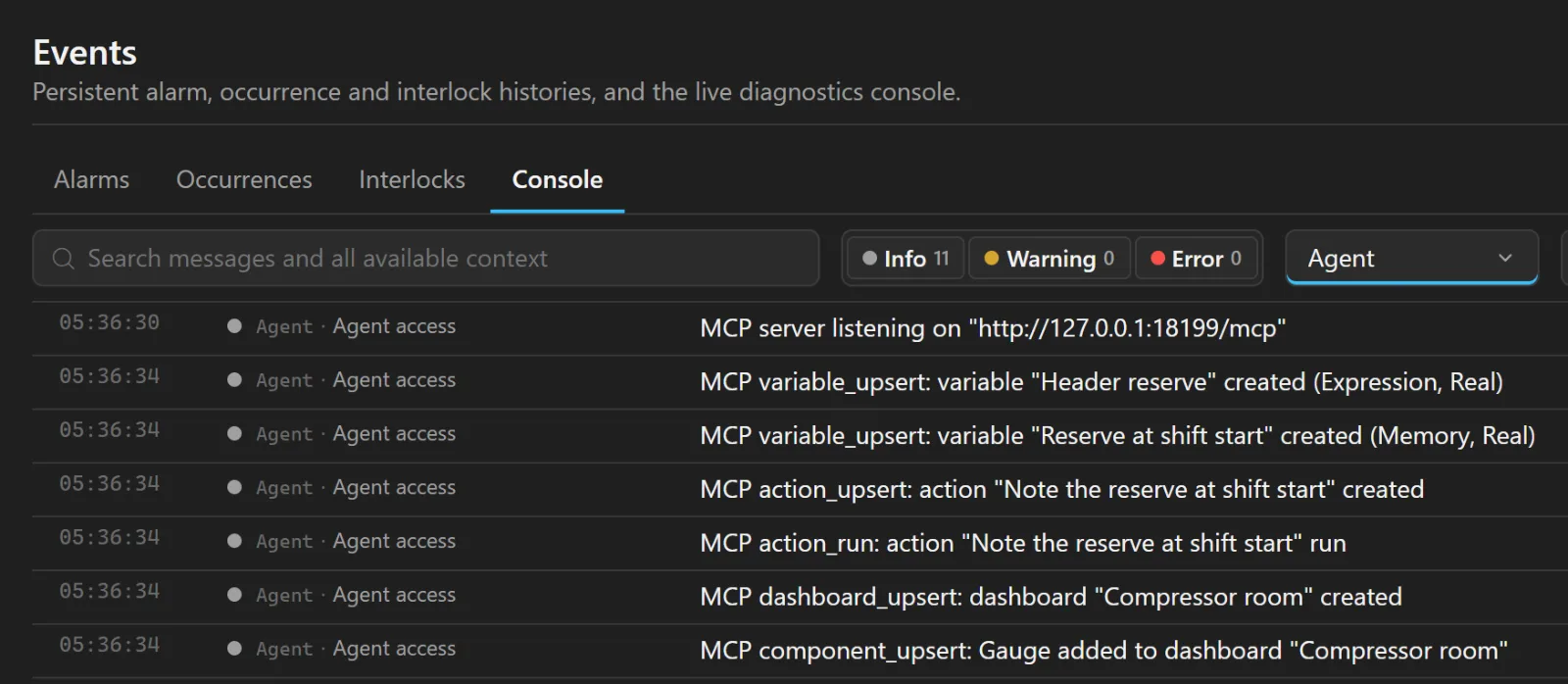Click the info dot on the Gauge added row
Viewport: 1568px width, 684px height.
coord(234,649)
